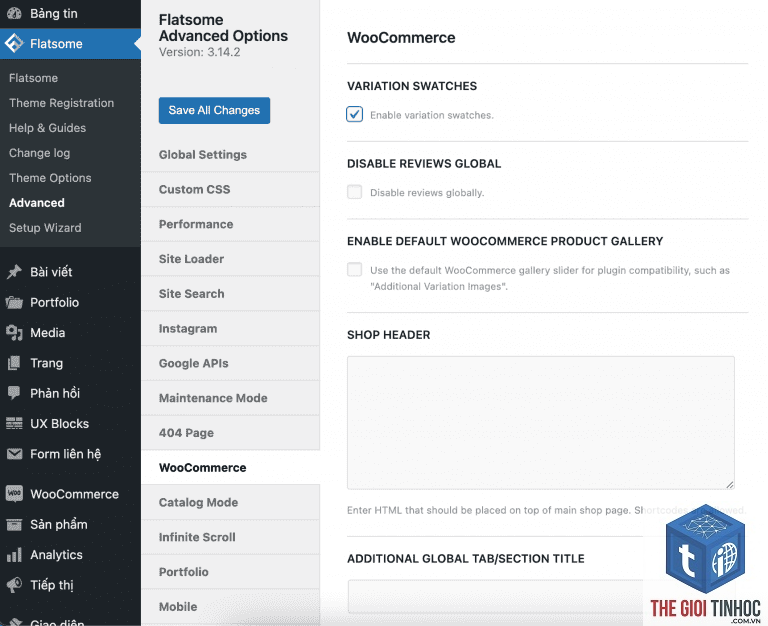Open Phản hồi menu item
Viewport: 768px width, 626px height.
pos(70,393)
